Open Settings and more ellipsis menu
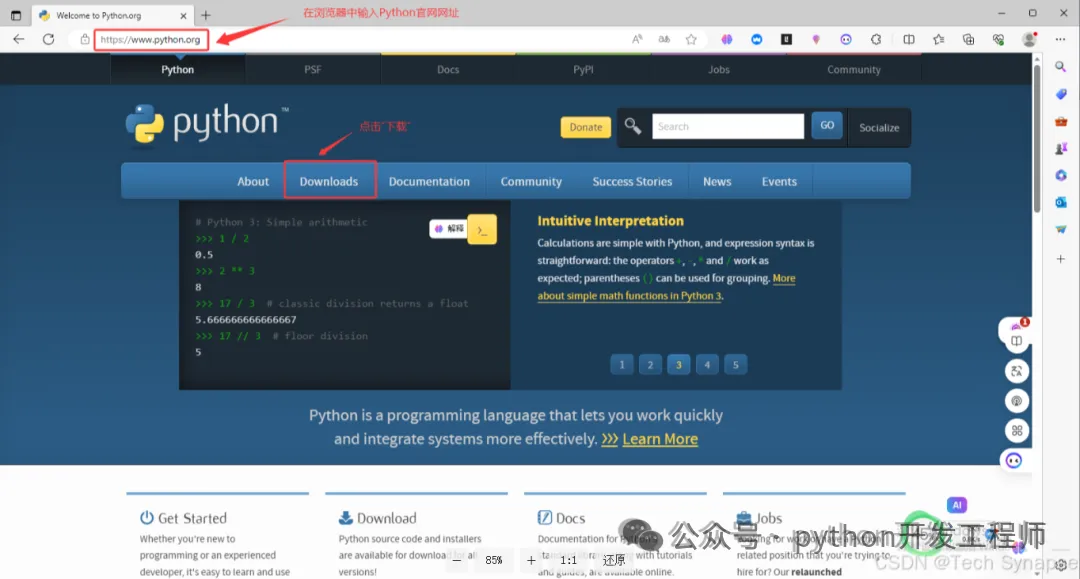 (1060, 39)
